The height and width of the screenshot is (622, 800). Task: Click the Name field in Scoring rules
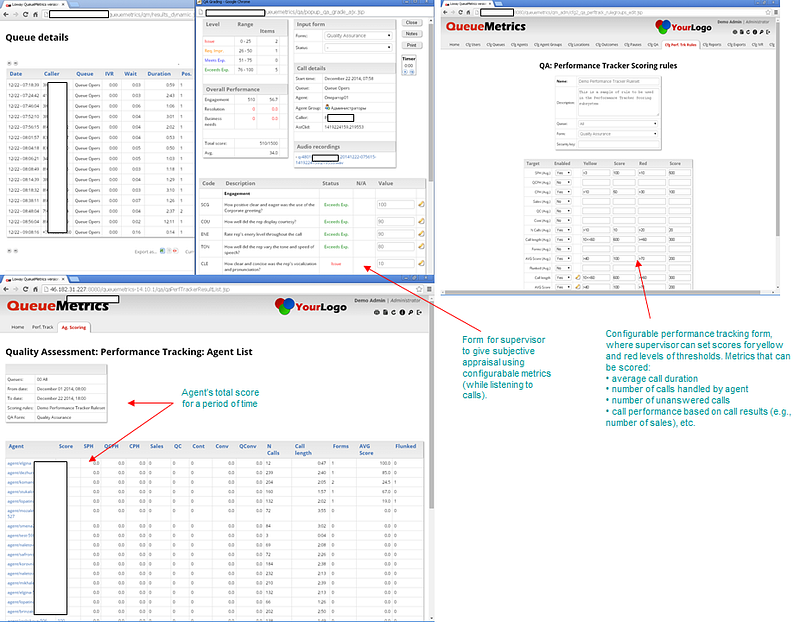(618, 81)
